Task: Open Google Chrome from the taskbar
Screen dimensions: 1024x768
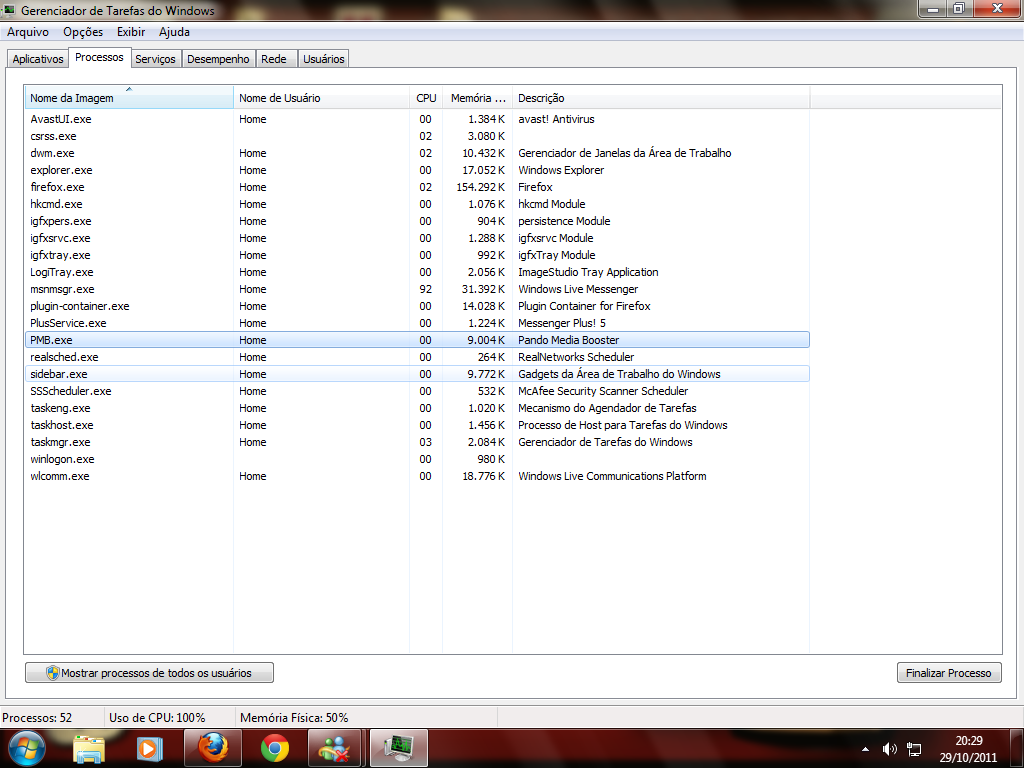Action: [x=274, y=748]
